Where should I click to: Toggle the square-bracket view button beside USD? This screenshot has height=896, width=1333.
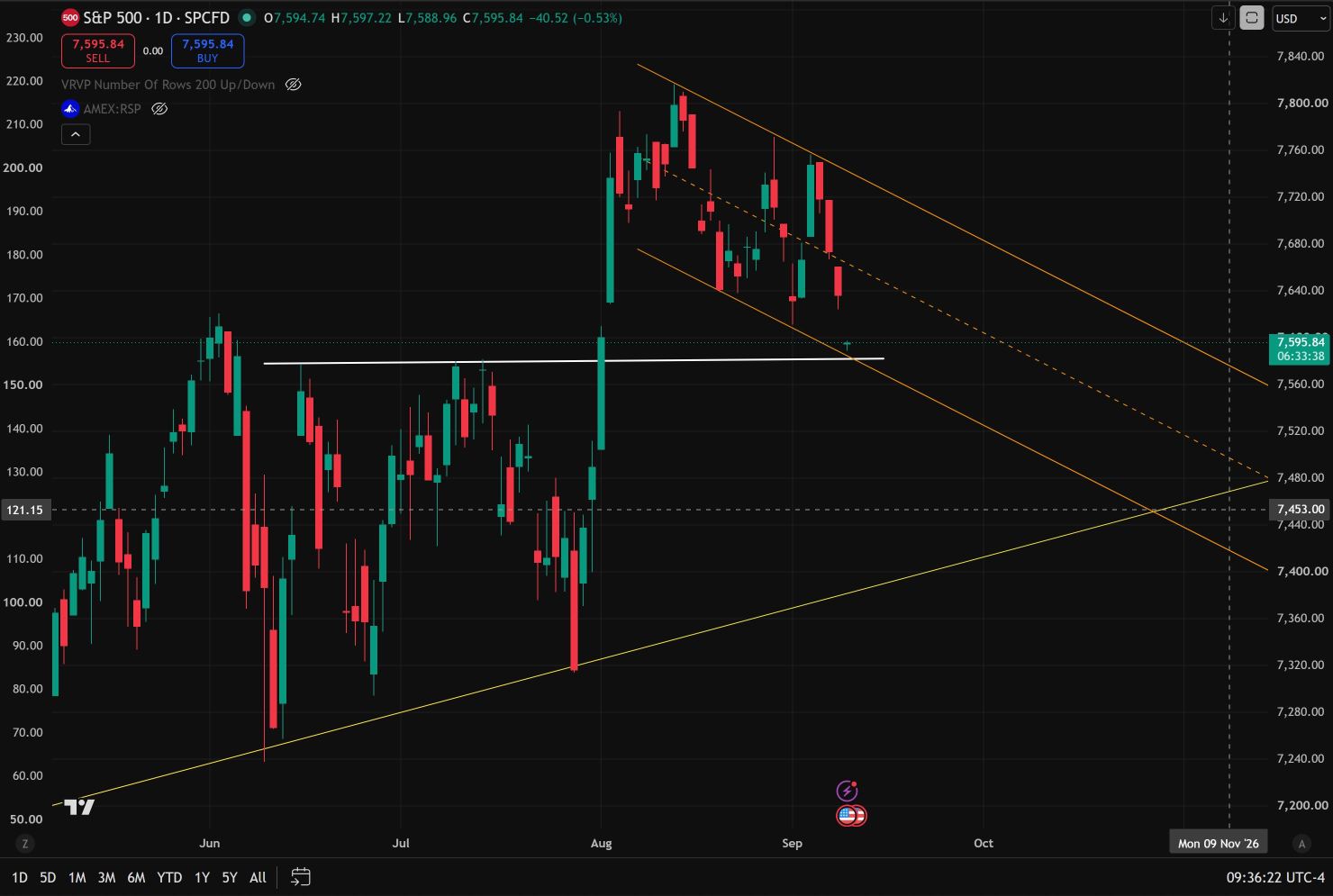tap(1252, 18)
